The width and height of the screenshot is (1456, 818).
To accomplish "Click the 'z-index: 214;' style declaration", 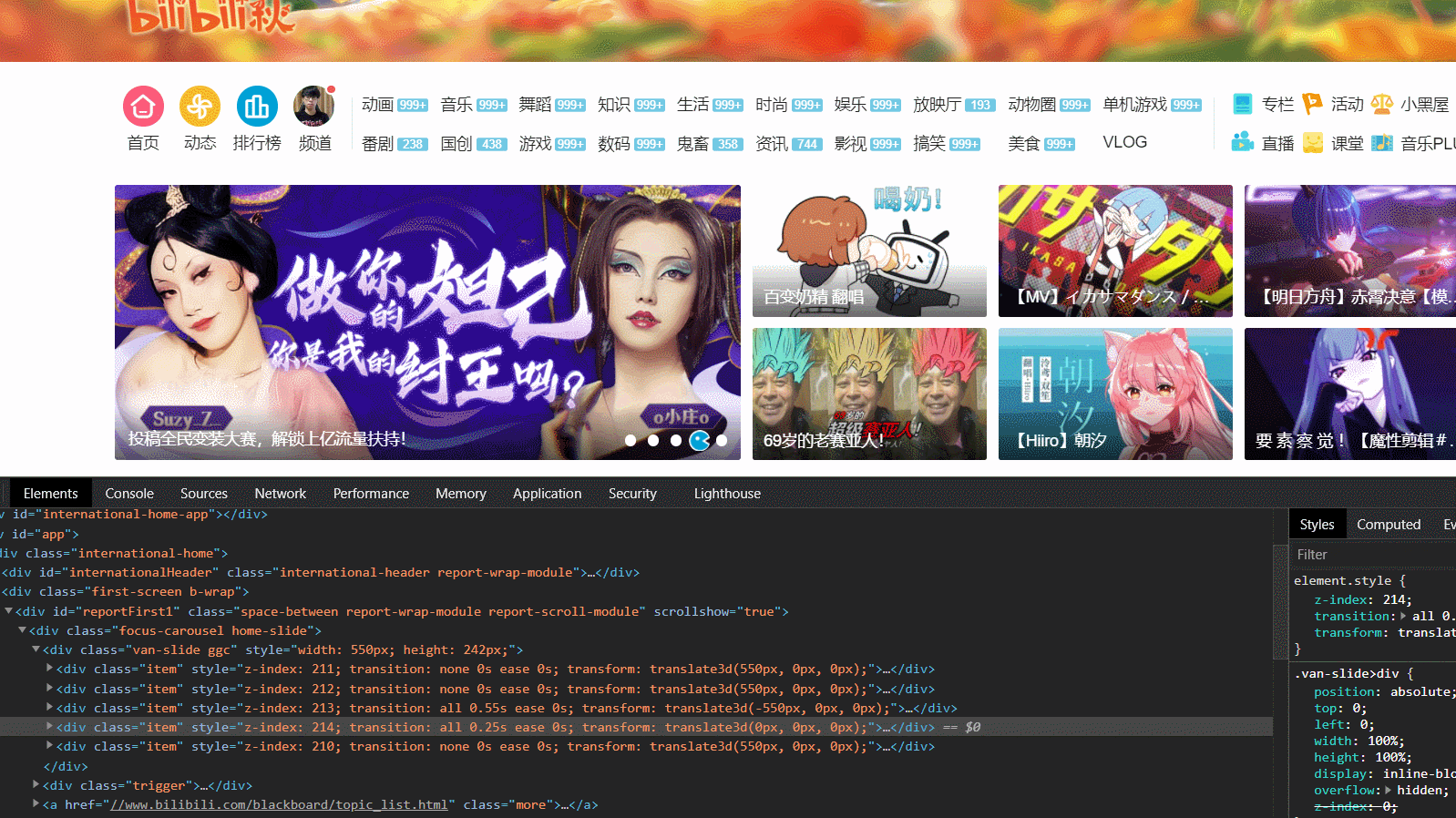I will coord(1363,599).
